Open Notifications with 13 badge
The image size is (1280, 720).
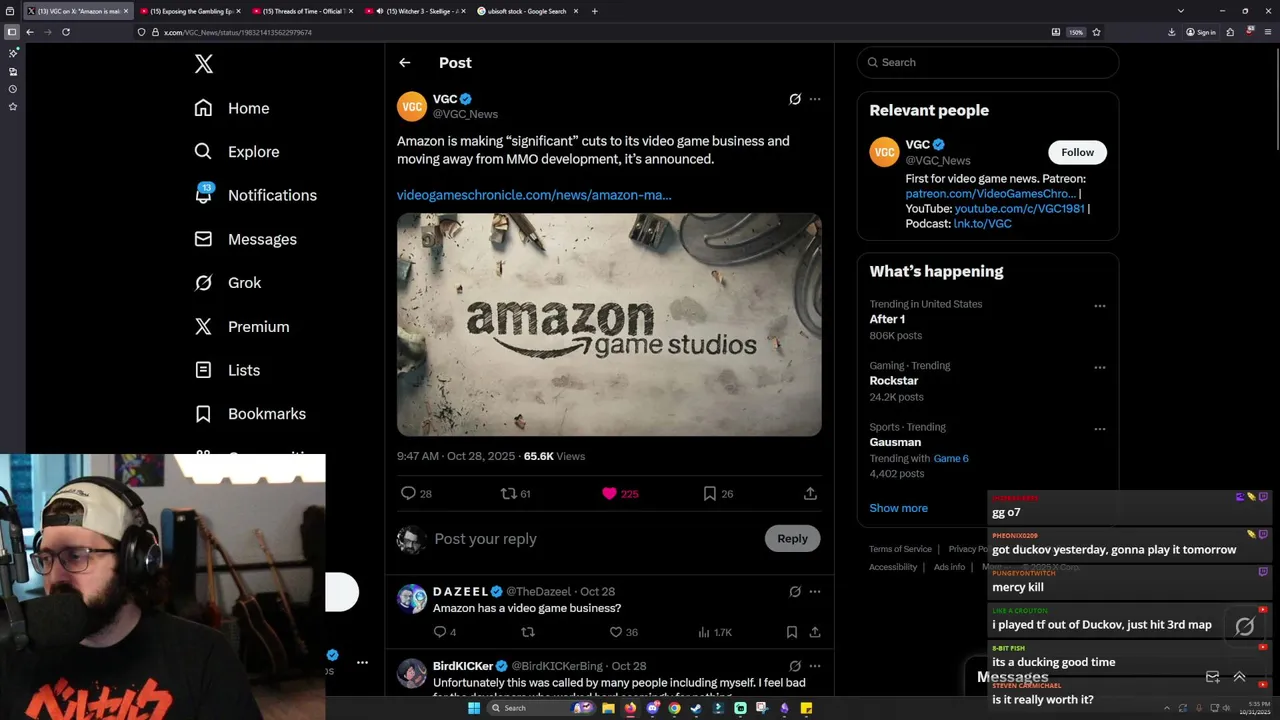pyautogui.click(x=255, y=195)
